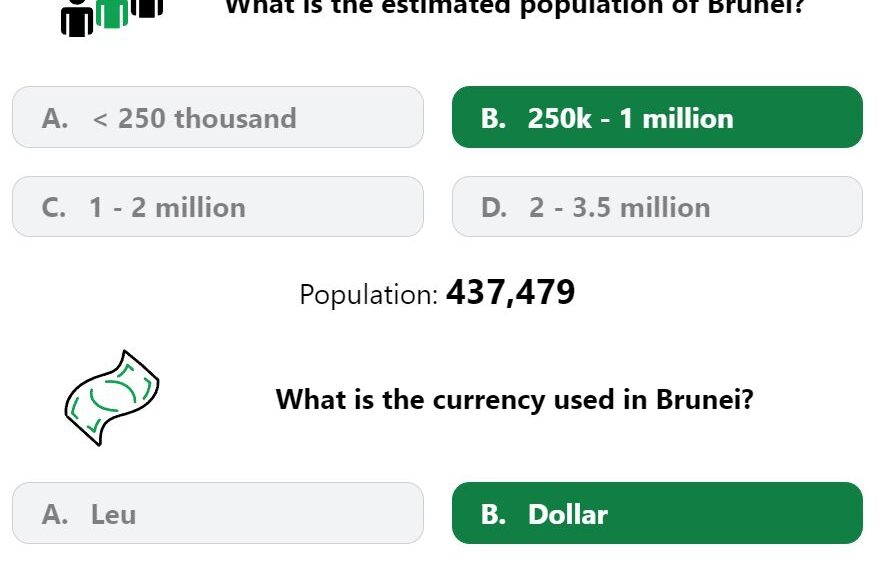Click the leftmost black person figure
The height and width of the screenshot is (570, 878).
pyautogui.click(x=77, y=19)
